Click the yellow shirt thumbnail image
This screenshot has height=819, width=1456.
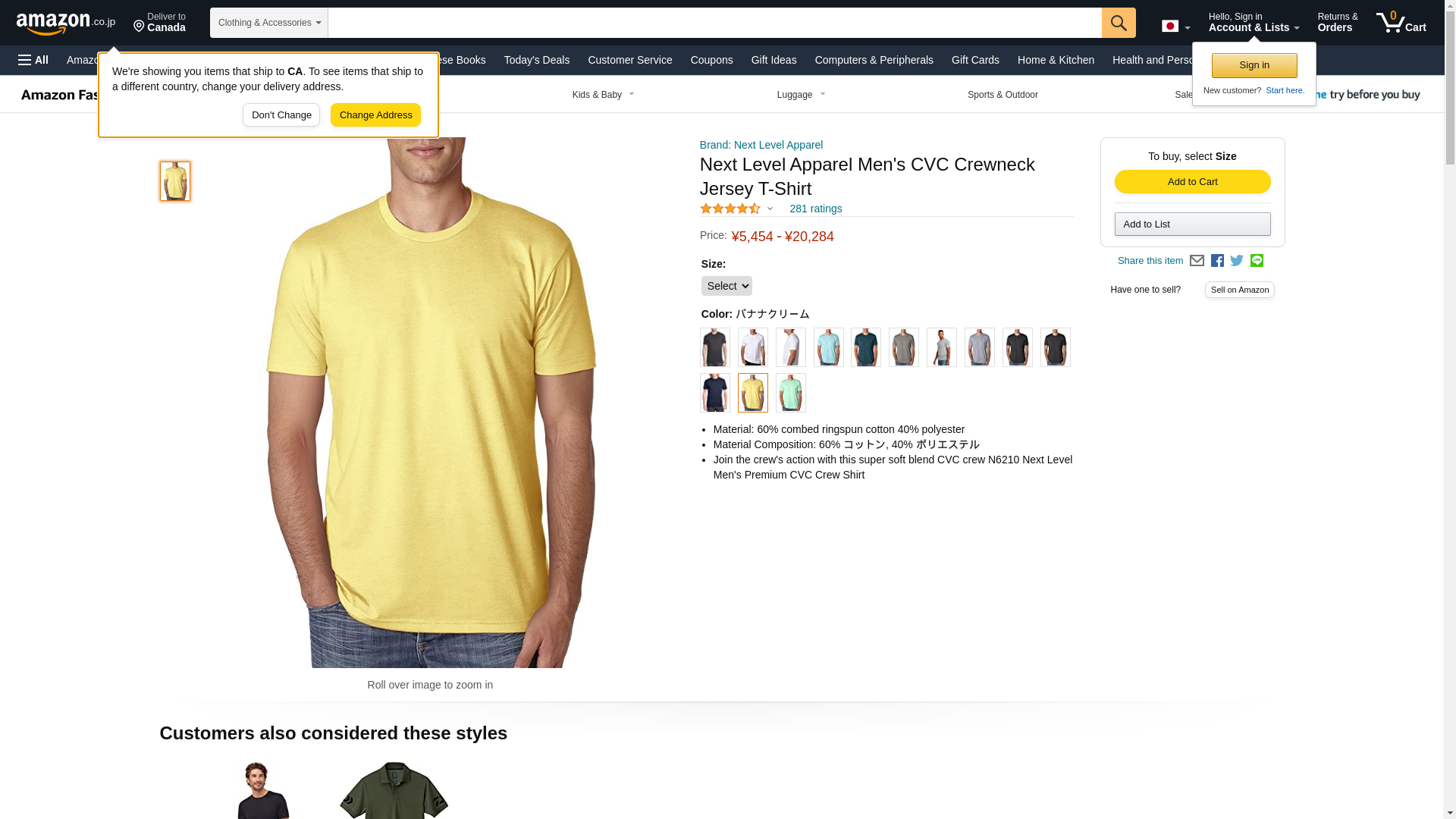[x=175, y=181]
